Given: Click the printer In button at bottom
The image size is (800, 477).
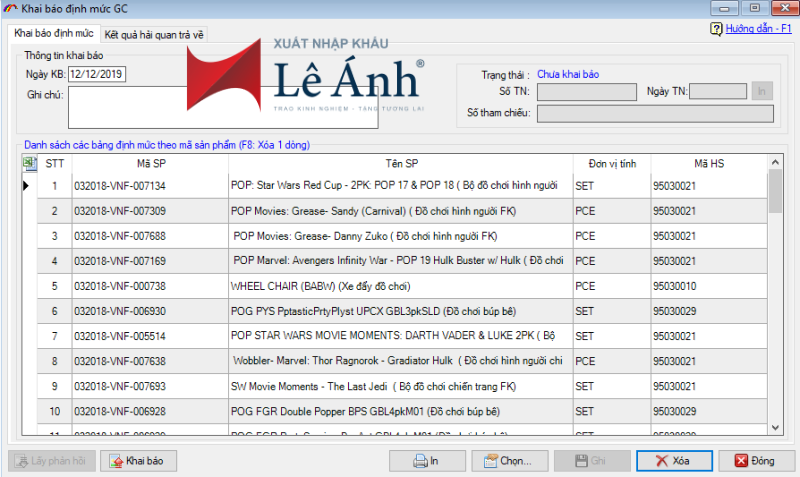Looking at the screenshot, I should pyautogui.click(x=427, y=461).
